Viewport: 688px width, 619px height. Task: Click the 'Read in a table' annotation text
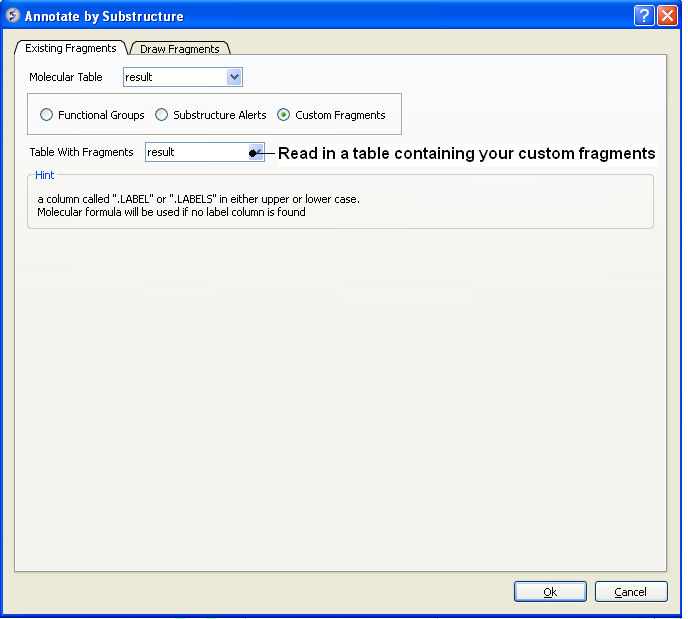[466, 154]
